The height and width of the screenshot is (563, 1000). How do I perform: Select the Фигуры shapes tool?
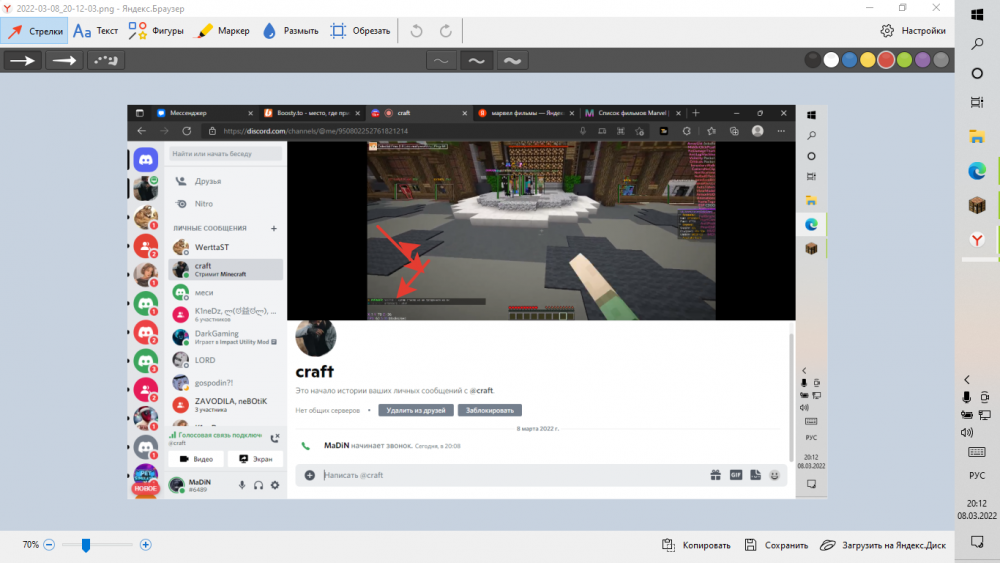click(156, 31)
